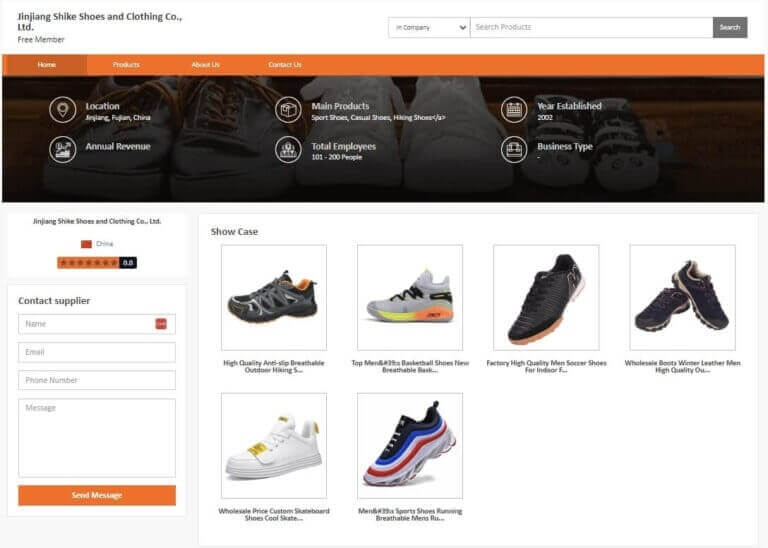The width and height of the screenshot is (768, 548).
Task: Click the red icon in Name field
Action: tap(161, 324)
